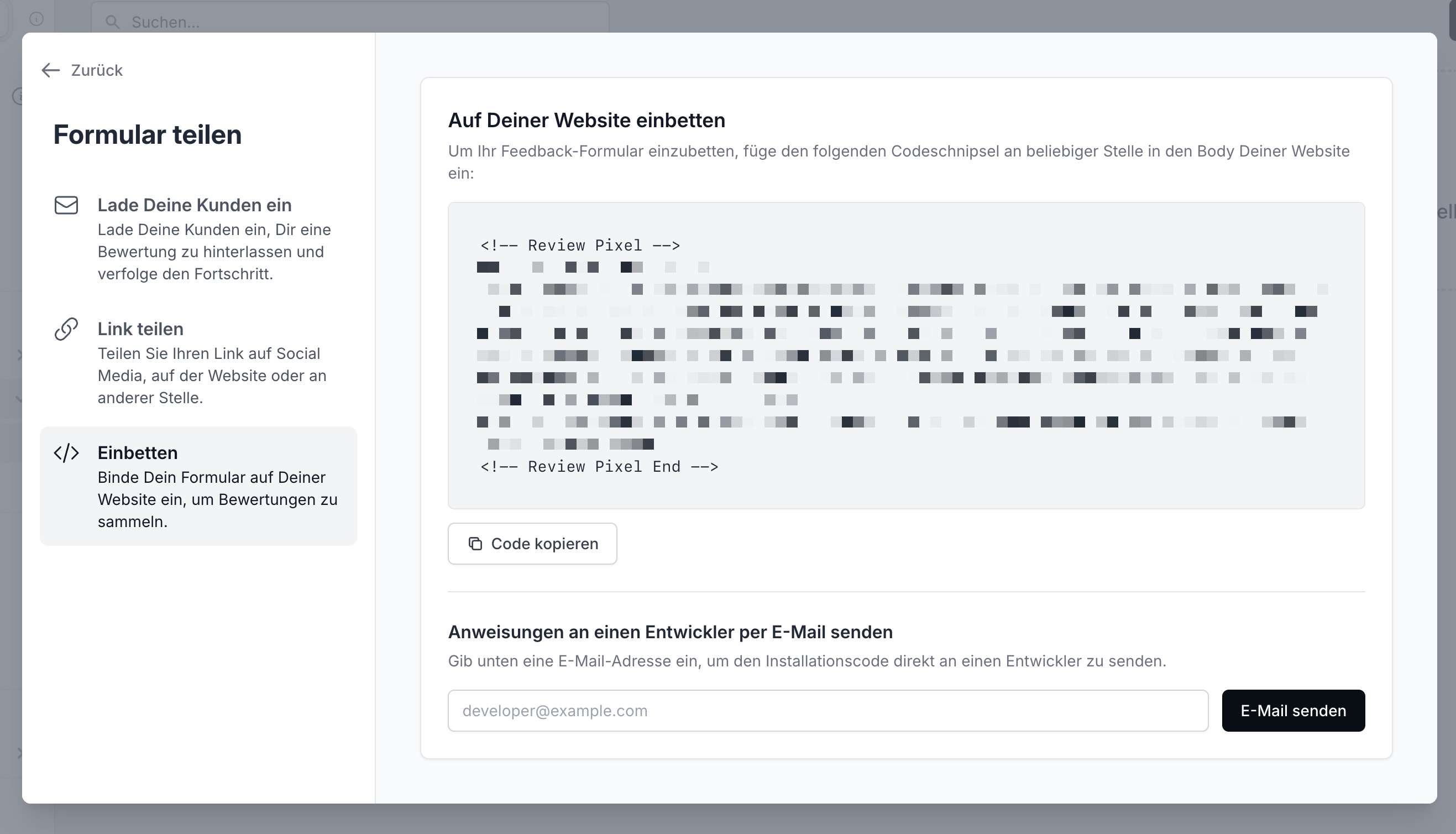This screenshot has height=834, width=1456.
Task: Click the magnifier icon in search bar
Action: point(112,22)
